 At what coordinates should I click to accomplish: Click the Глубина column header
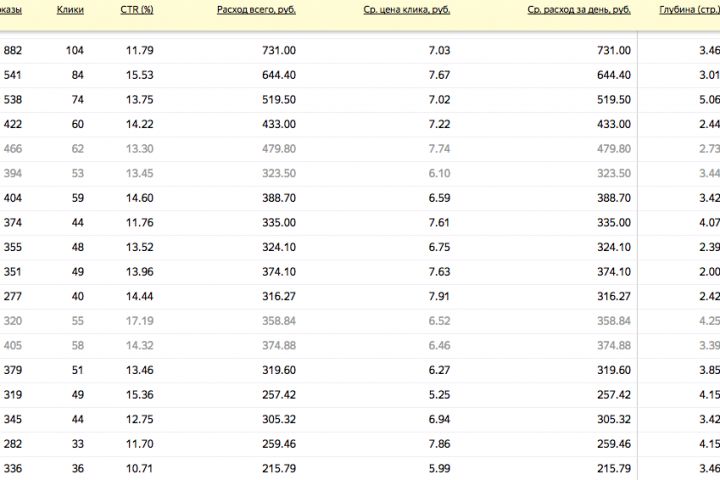coord(688,10)
